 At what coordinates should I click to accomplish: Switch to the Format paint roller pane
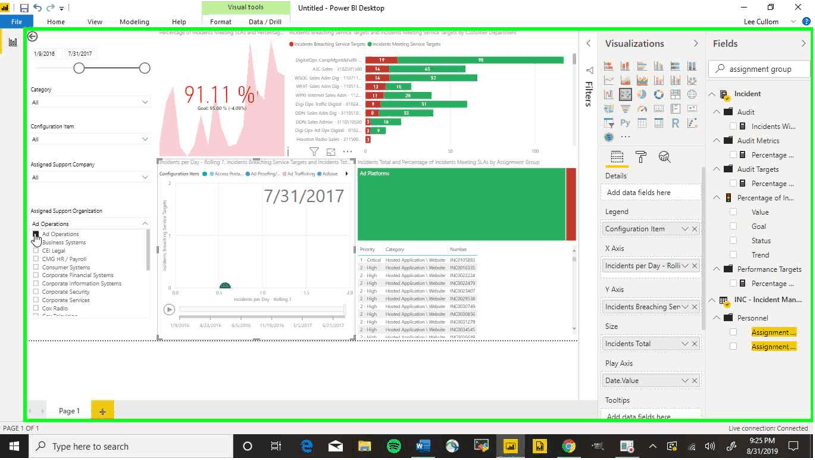pyautogui.click(x=641, y=157)
